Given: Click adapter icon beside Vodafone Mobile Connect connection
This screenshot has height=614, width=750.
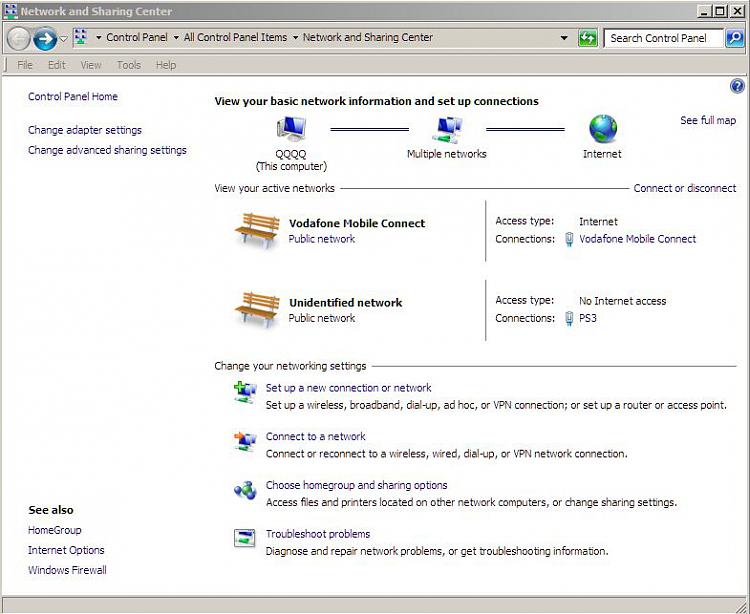Looking at the screenshot, I should [569, 239].
